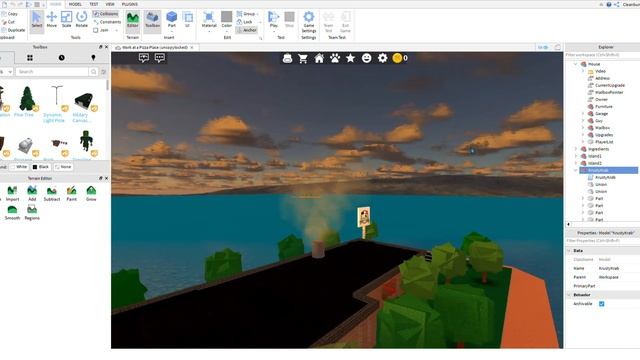Open the UI insert tool
Screen dimensions: 640x360
[188, 20]
